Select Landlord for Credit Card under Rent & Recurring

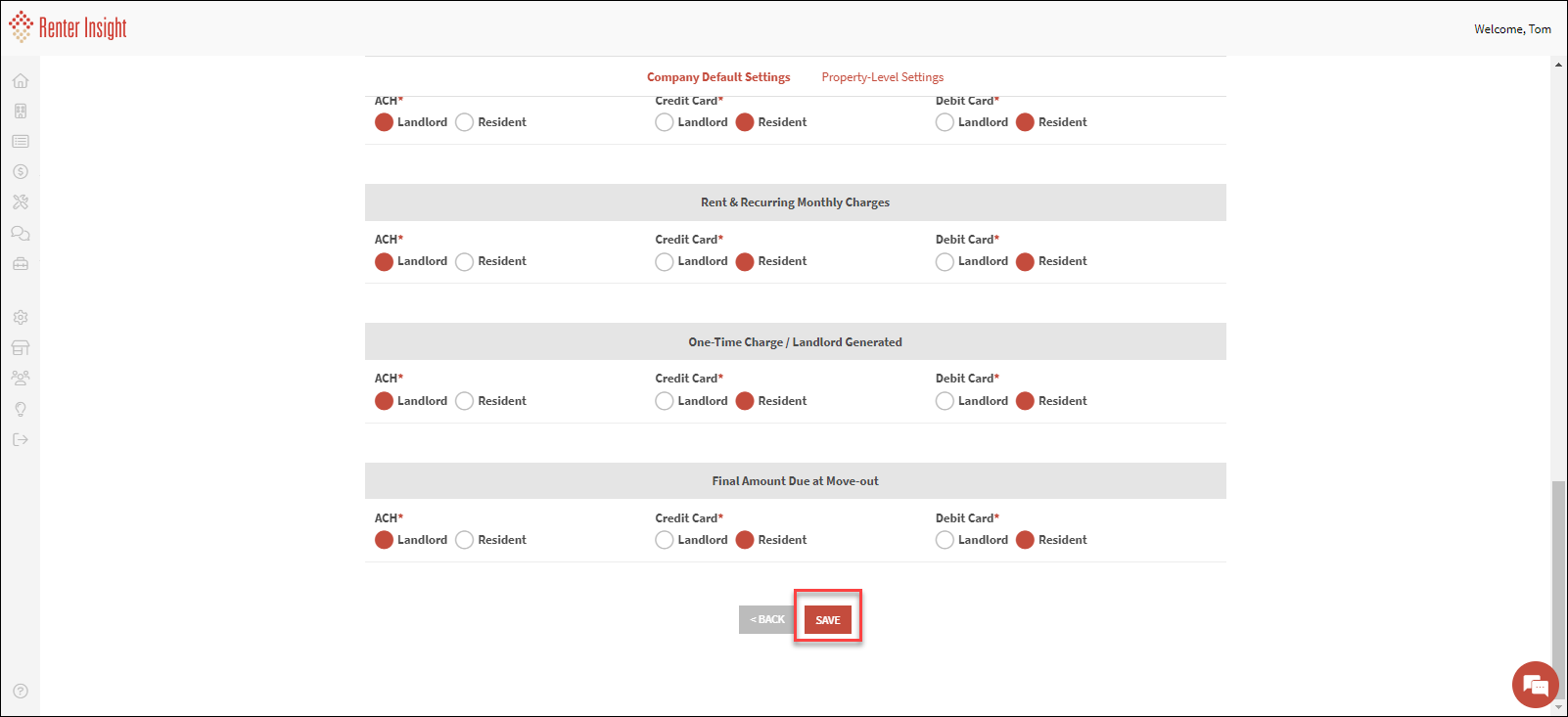(x=664, y=261)
